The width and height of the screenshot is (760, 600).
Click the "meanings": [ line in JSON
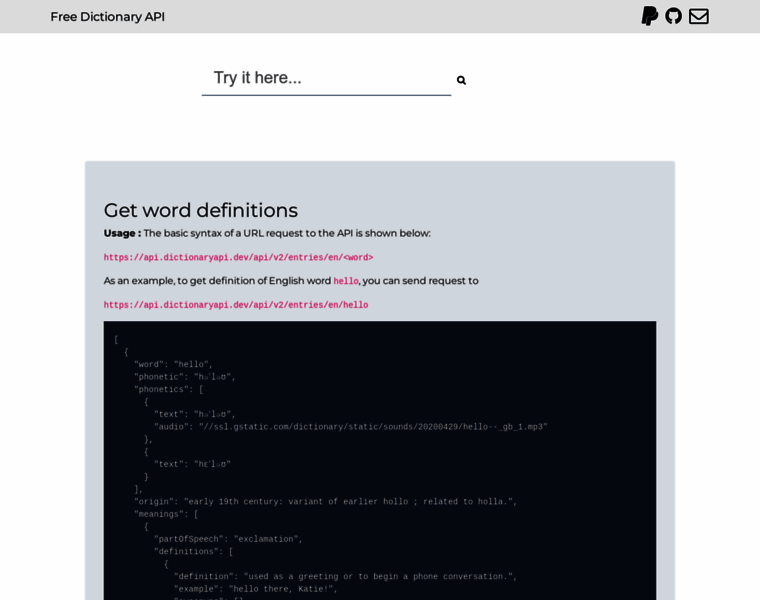pyautogui.click(x=166, y=514)
